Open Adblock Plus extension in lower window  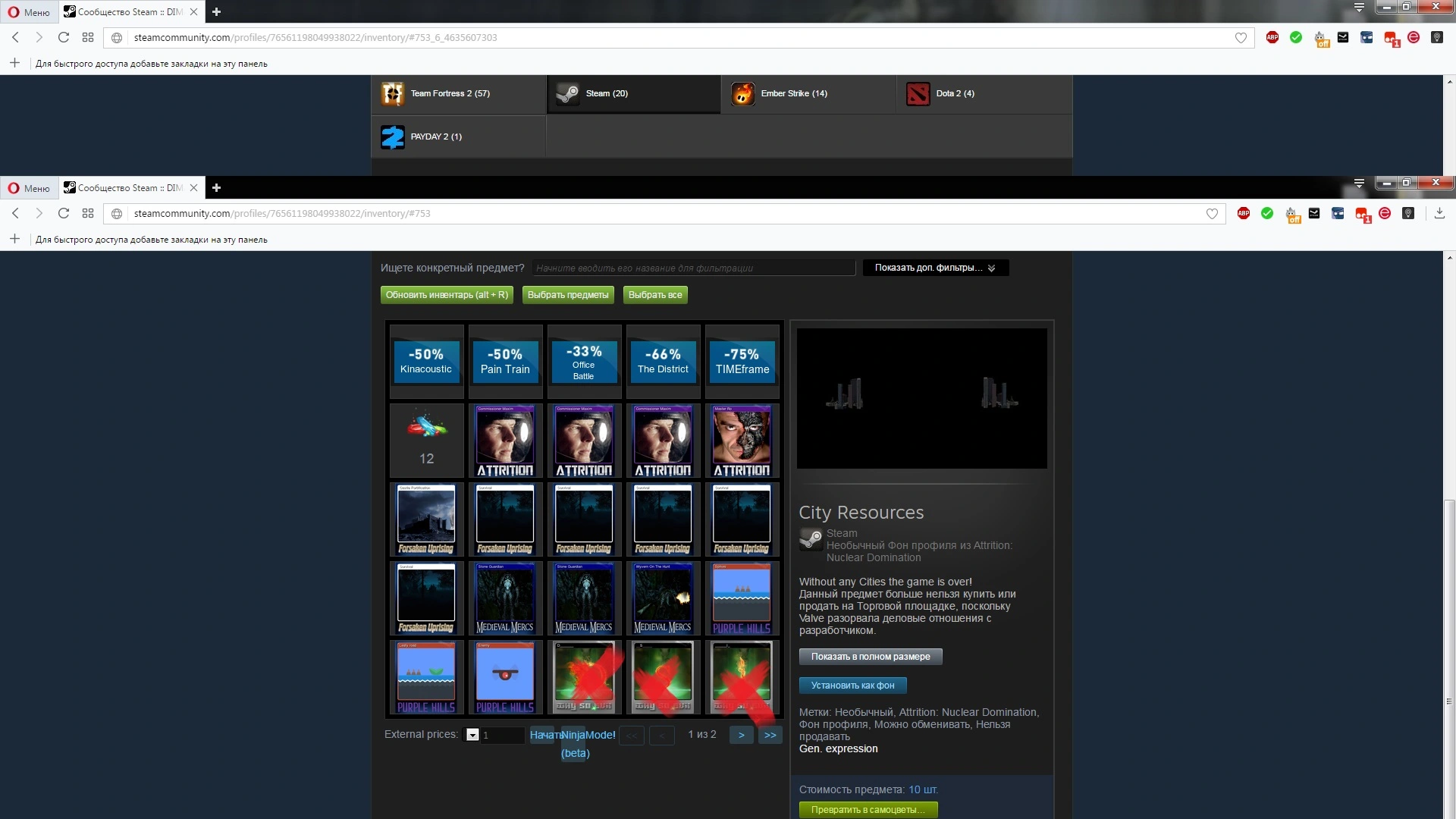[1244, 214]
